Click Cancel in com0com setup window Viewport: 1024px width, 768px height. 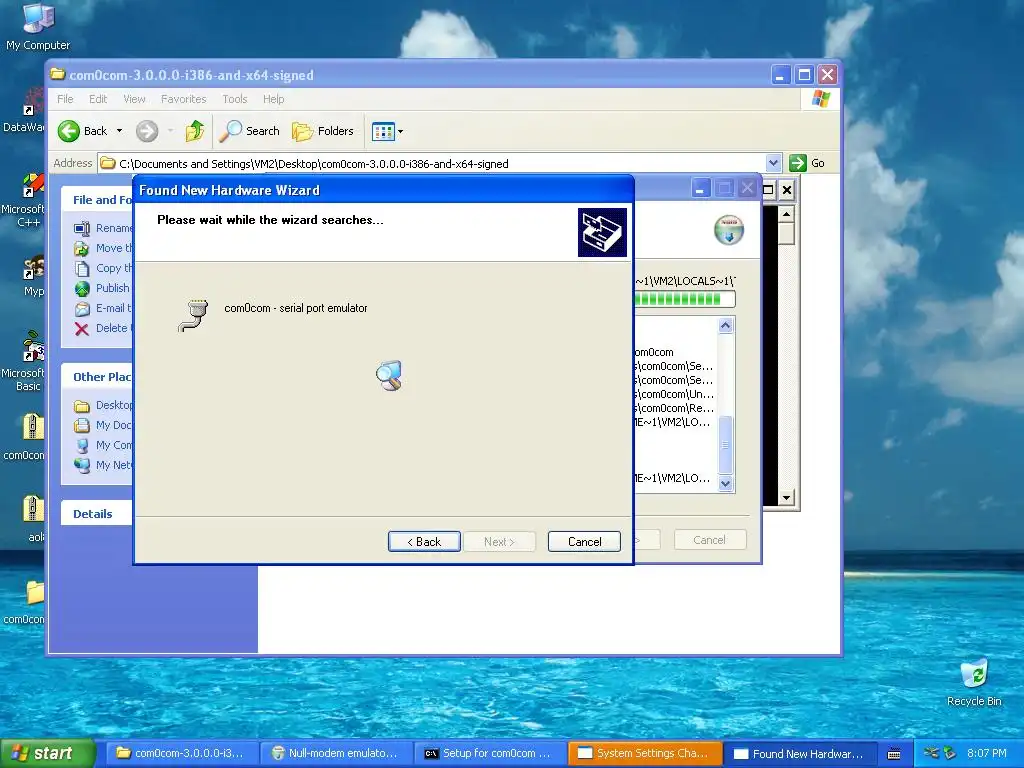coord(709,540)
